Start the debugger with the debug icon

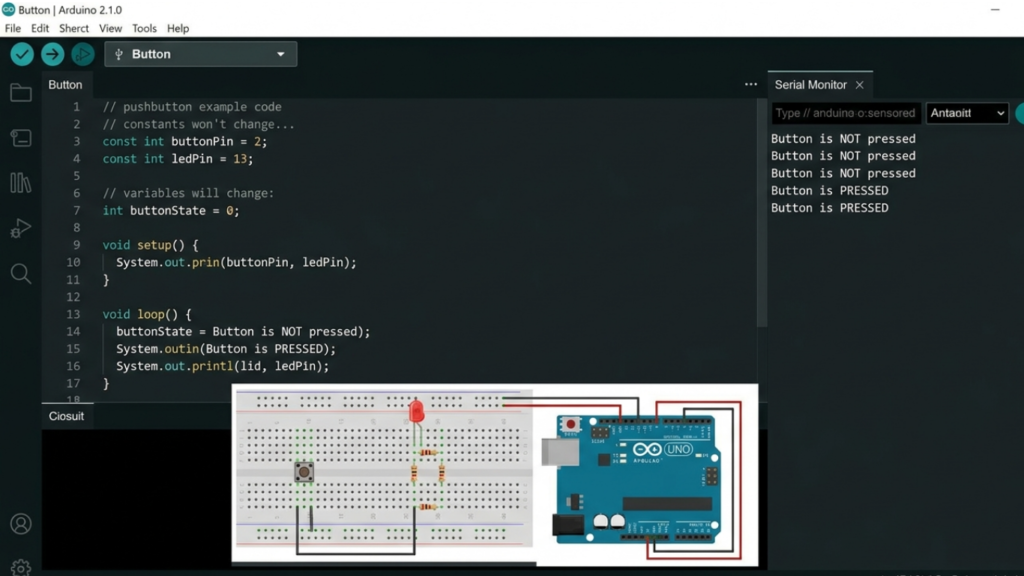tap(83, 54)
